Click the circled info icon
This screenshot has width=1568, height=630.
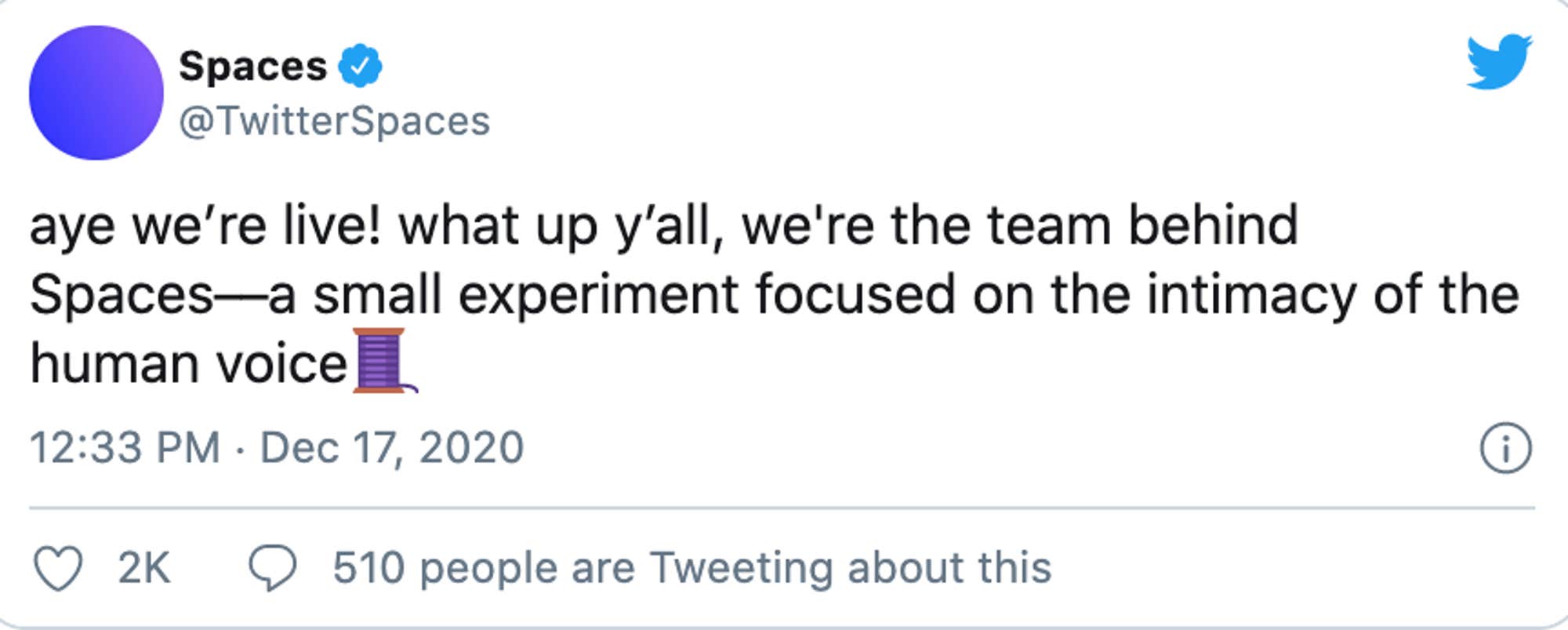[x=1504, y=448]
